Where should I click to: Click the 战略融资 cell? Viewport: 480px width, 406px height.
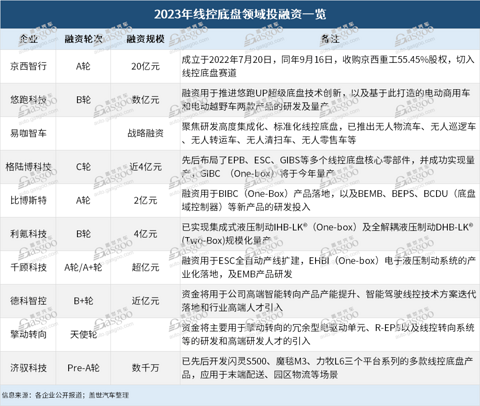[145, 133]
